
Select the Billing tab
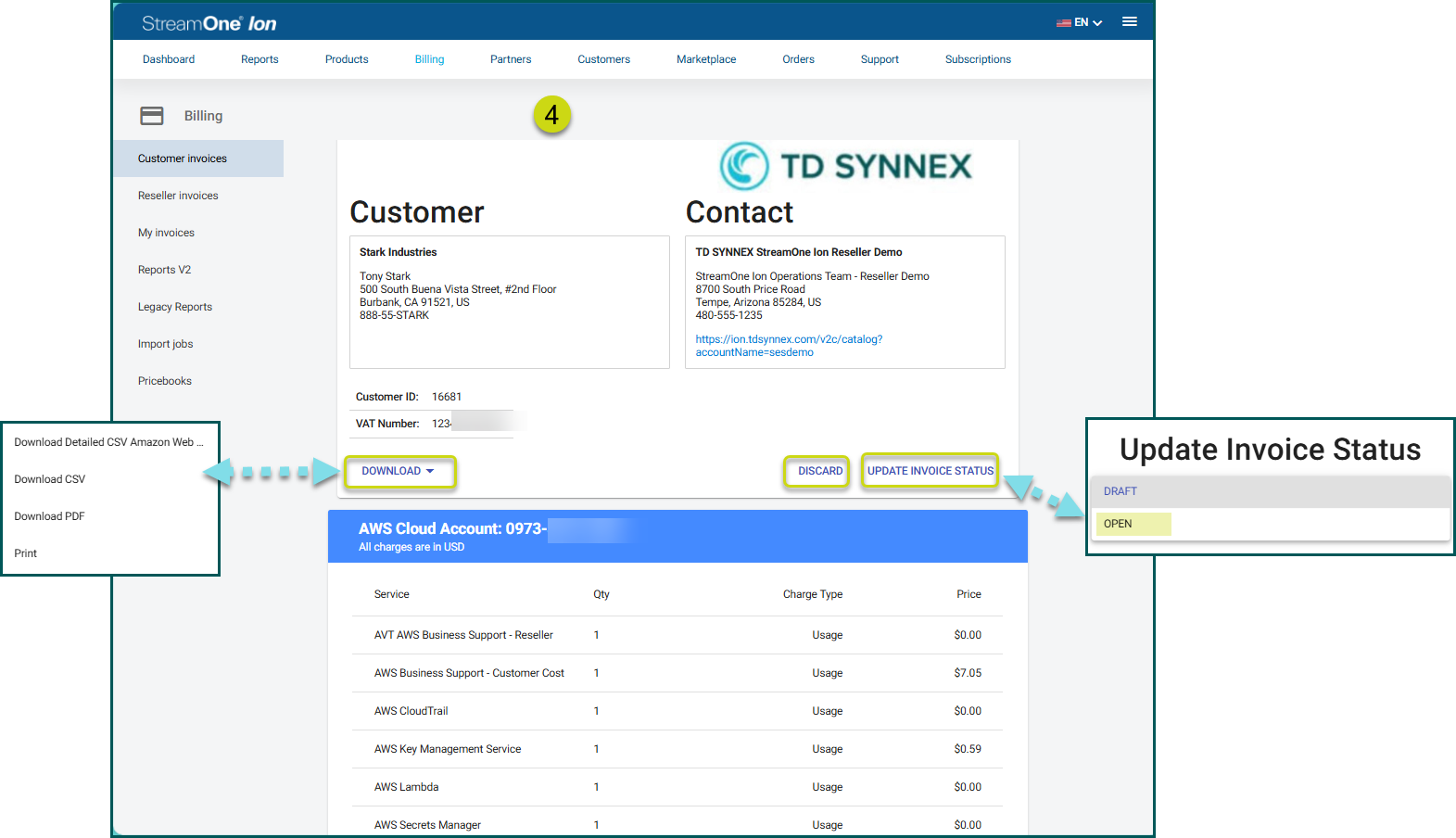[429, 59]
